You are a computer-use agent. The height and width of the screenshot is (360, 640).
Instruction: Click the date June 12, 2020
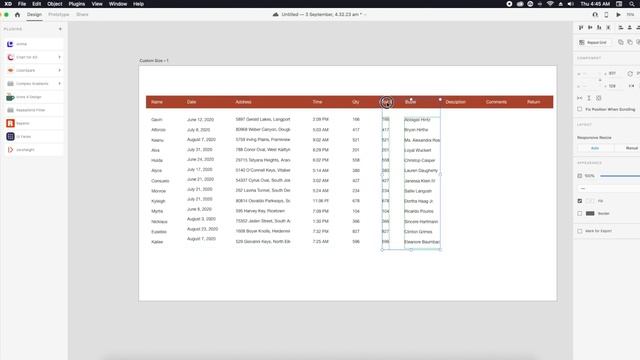point(200,120)
